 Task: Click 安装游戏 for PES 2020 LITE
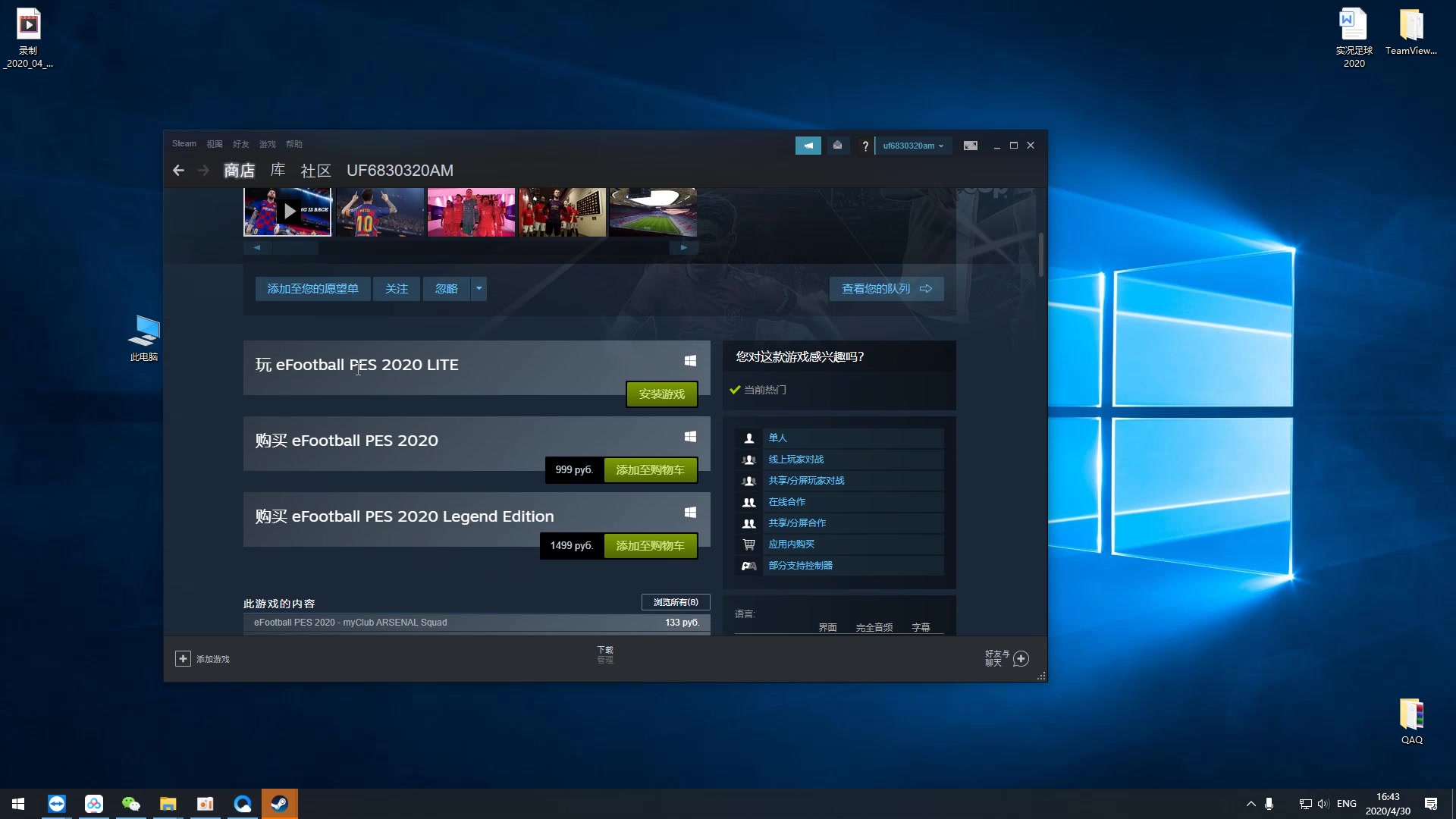661,394
